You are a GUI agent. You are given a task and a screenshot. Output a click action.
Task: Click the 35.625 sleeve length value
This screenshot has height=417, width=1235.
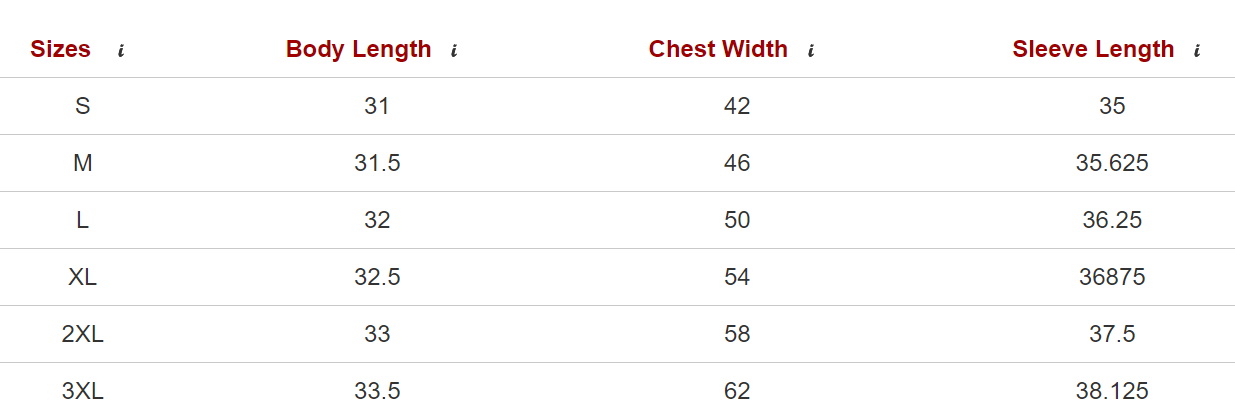[1112, 163]
